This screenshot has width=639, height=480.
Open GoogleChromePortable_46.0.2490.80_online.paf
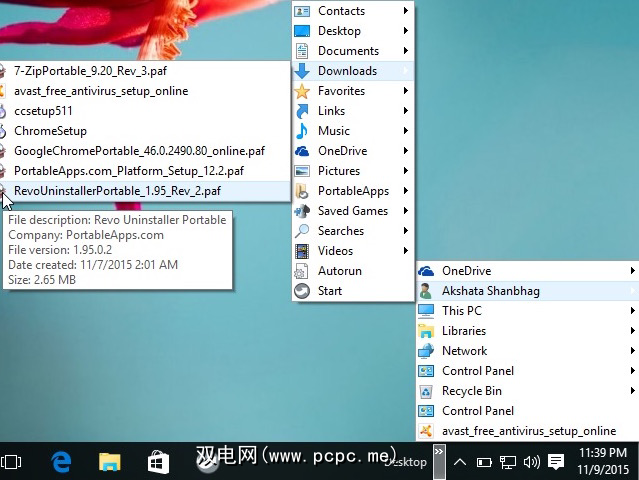[x=145, y=151]
